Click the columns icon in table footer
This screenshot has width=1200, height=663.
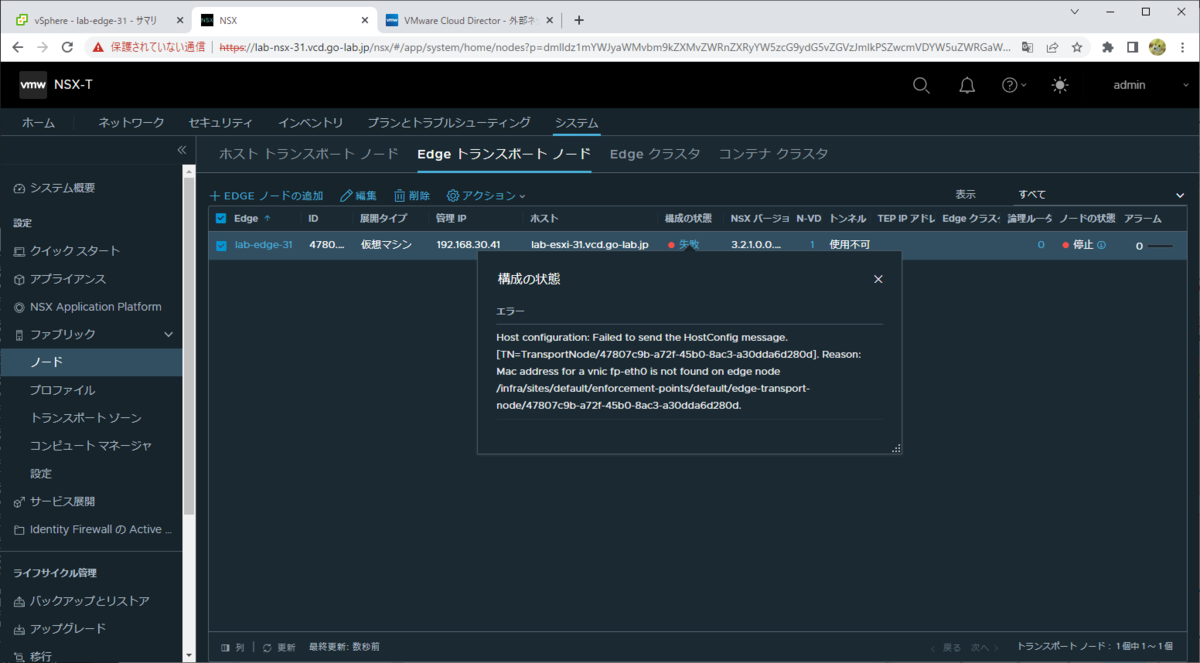click(x=225, y=648)
